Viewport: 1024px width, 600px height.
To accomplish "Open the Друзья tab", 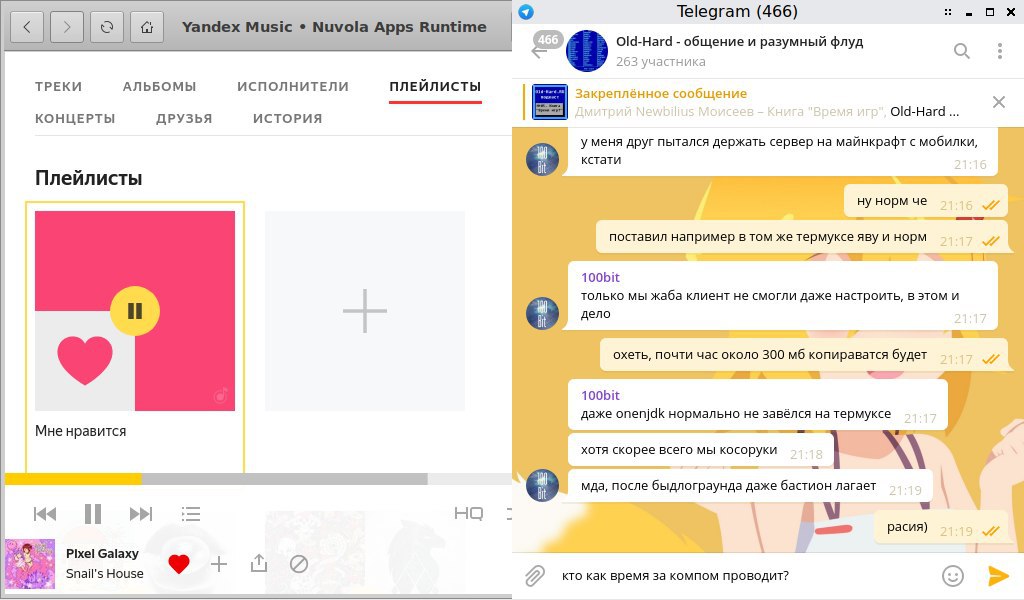I will [184, 118].
